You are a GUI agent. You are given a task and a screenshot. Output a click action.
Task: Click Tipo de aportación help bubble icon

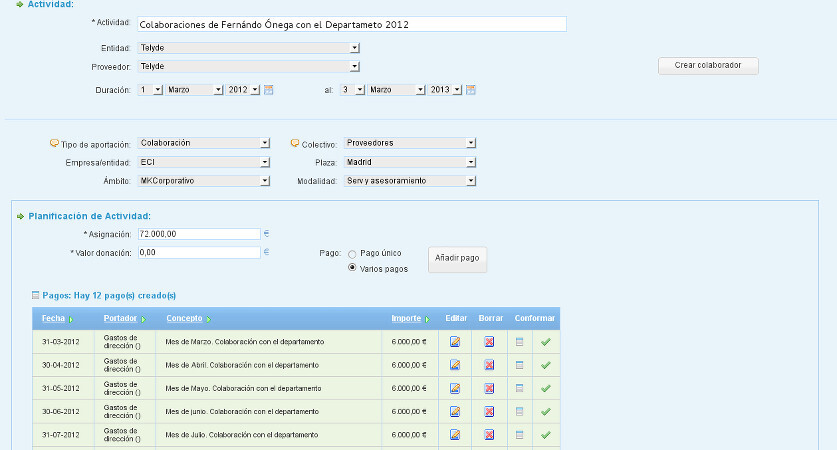click(x=54, y=144)
